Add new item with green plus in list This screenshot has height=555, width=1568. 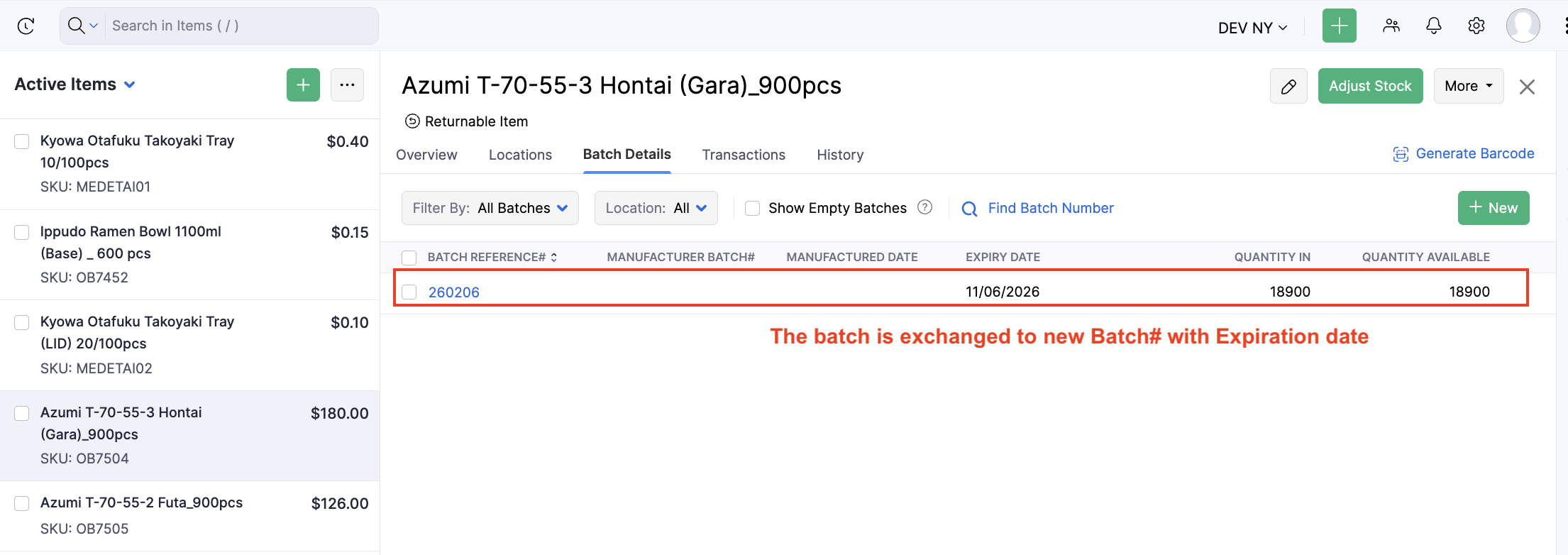(x=303, y=85)
